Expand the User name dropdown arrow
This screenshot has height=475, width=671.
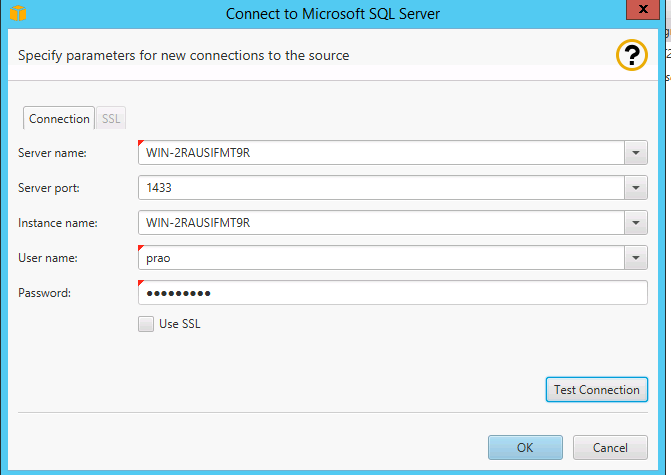click(x=636, y=258)
